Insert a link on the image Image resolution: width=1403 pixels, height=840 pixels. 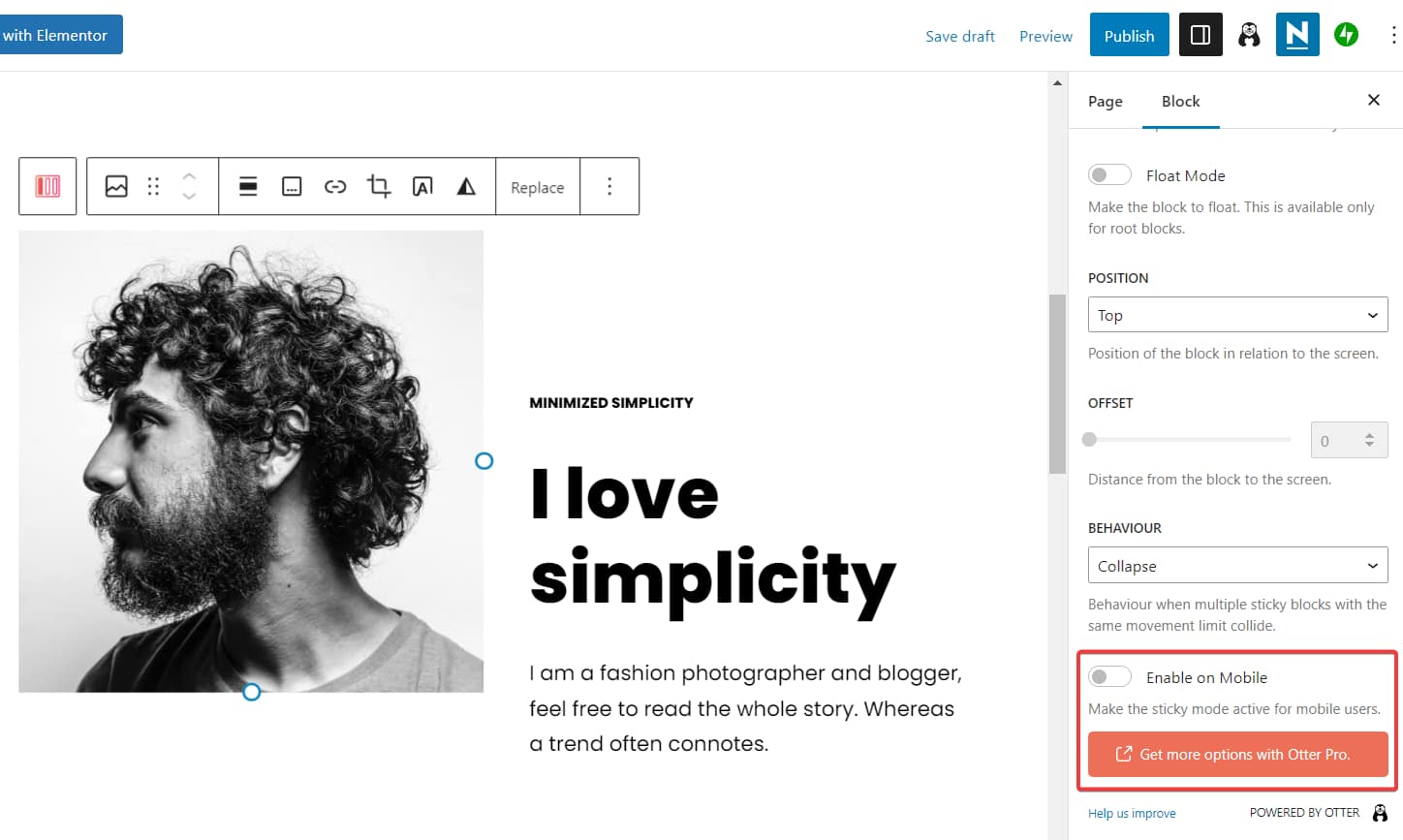[x=335, y=186]
